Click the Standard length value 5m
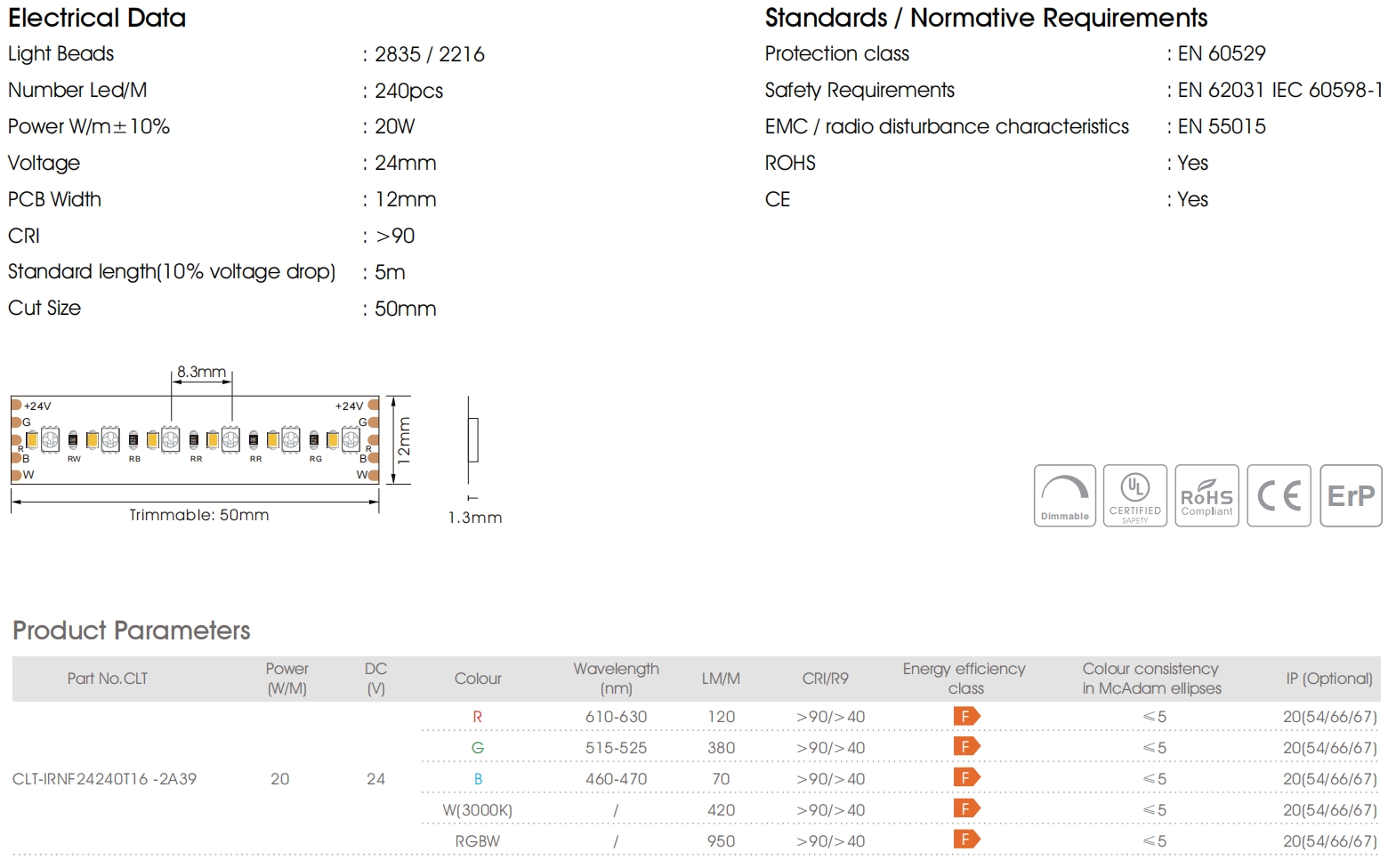1396x868 pixels. coord(390,272)
